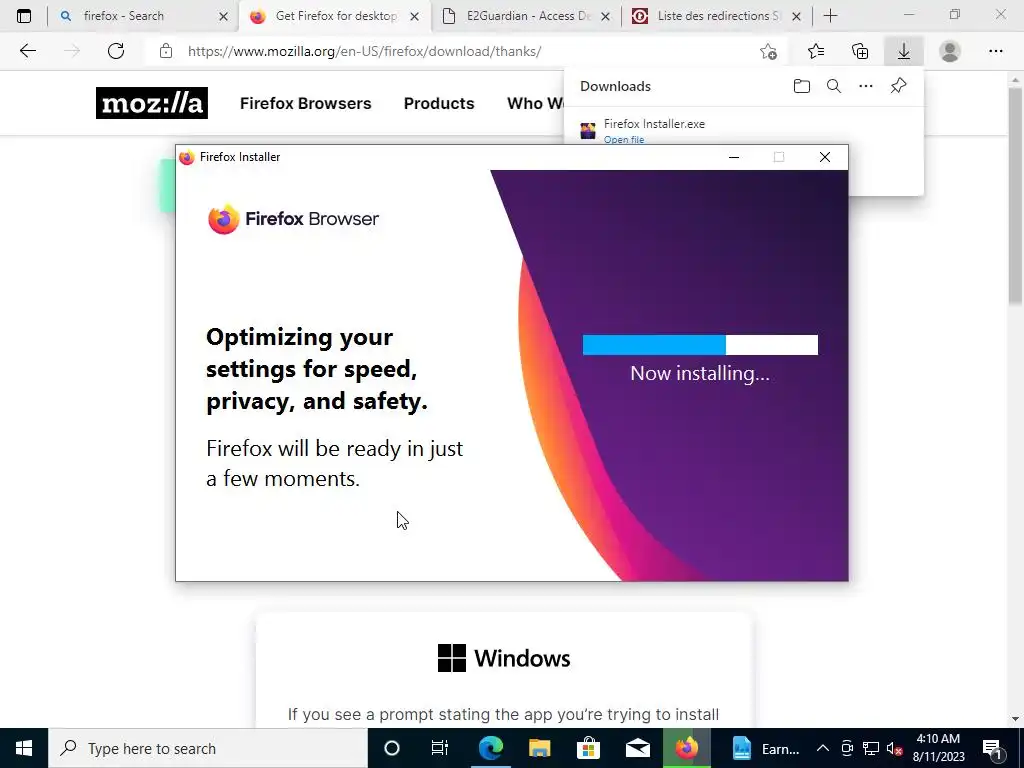Click the muted volume tray icon
The image size is (1024, 768).
(895, 748)
